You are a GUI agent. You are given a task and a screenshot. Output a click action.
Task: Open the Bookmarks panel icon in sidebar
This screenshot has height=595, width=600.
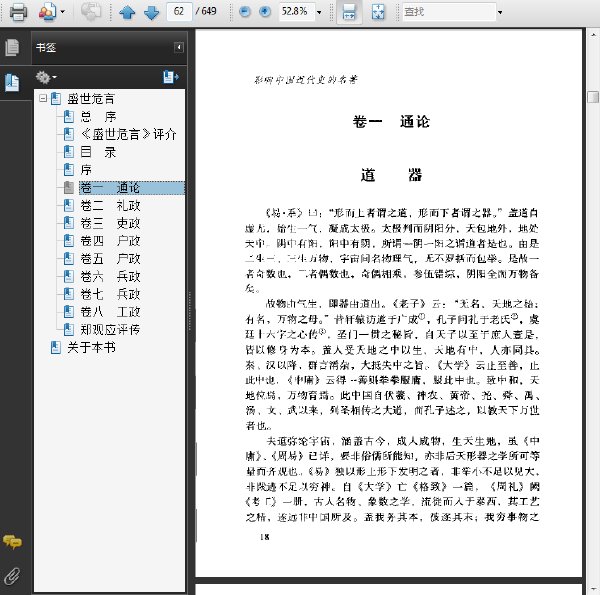(12, 82)
